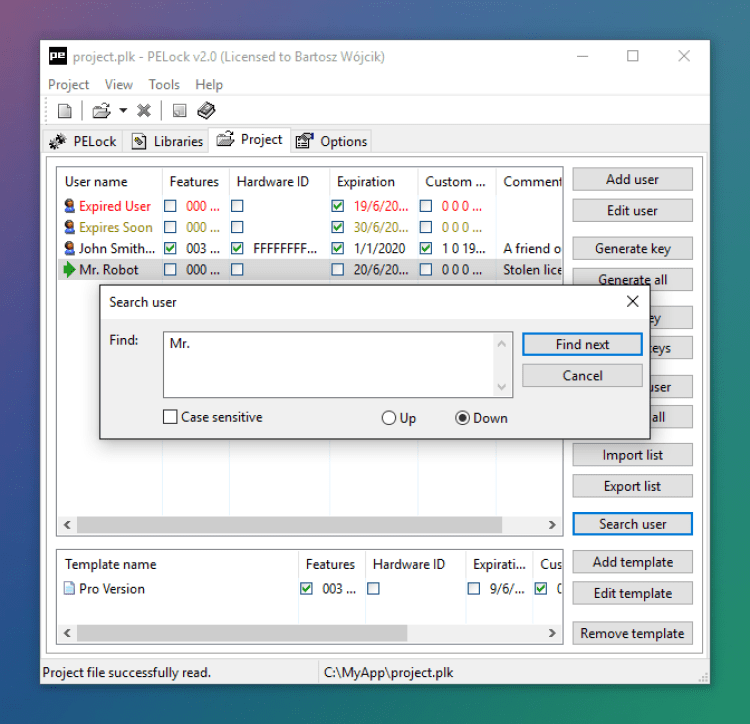750x724 pixels.
Task: Cancel the Search user dialog
Action: (582, 375)
